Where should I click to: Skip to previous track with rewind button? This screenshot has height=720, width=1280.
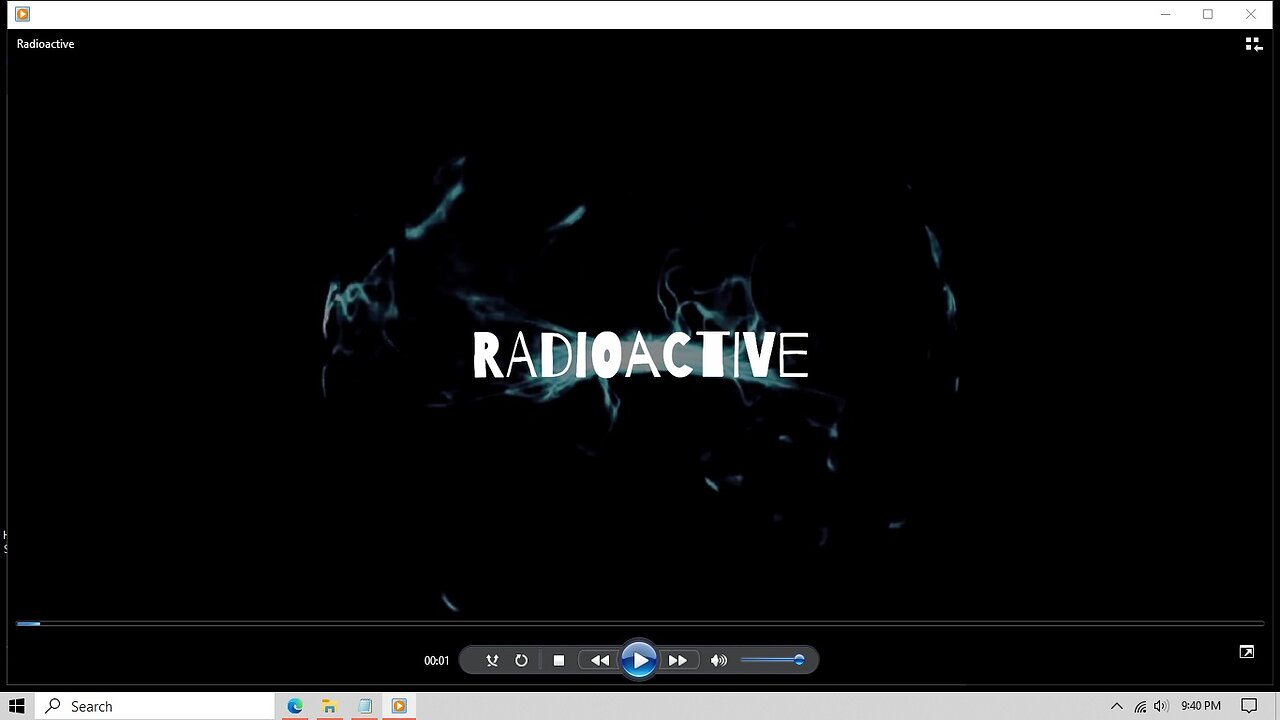coord(599,660)
